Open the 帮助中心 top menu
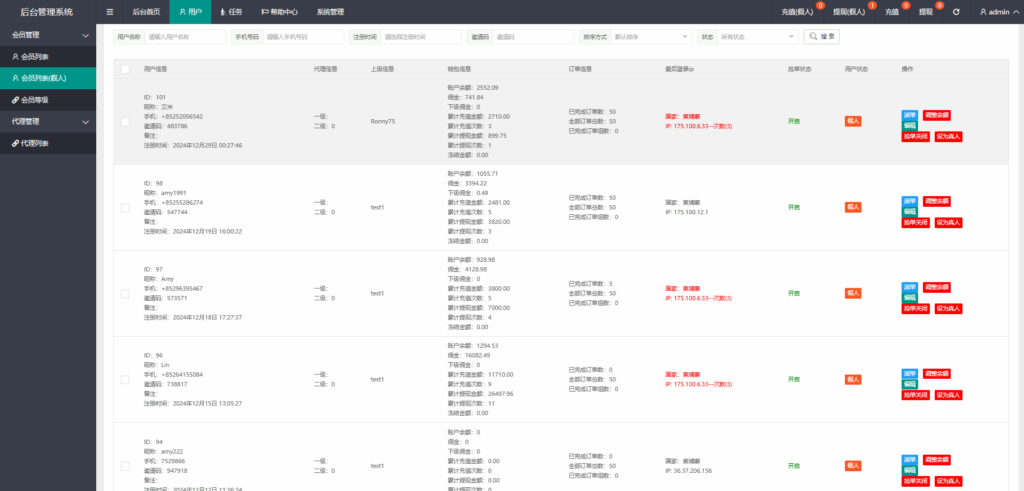Screen dimensions: 1024x491 (x=279, y=12)
